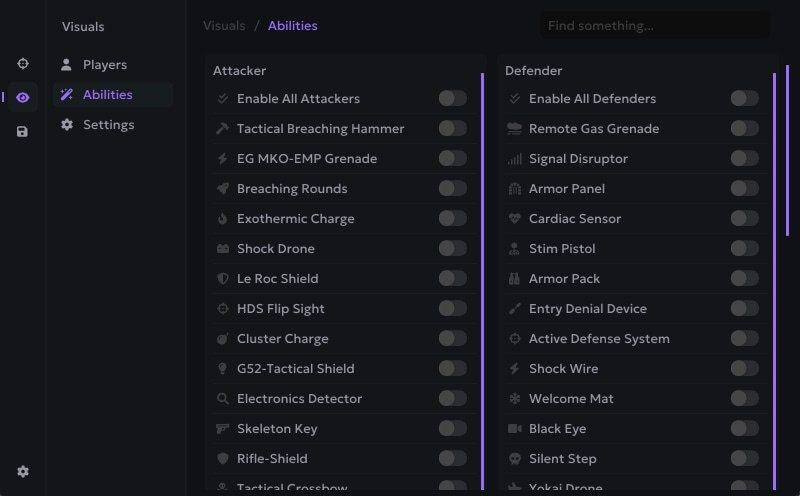Click the heart icon beside Cardiac Sensor

(515, 219)
